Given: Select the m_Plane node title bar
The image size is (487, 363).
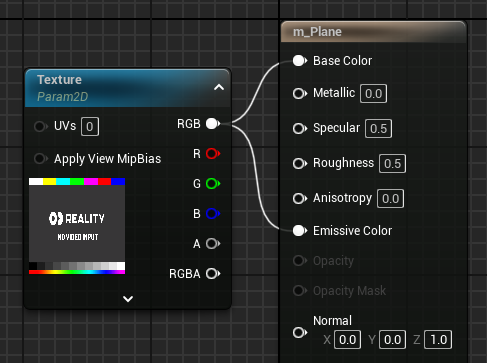Looking at the screenshot, I should coord(374,32).
